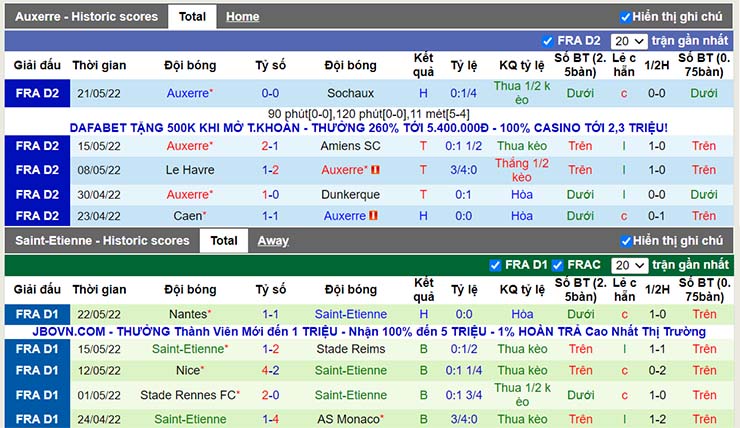This screenshot has height=428, width=740.
Task: Click 1-0 score of Auxerre vs Dunkerque
Action: (270, 194)
